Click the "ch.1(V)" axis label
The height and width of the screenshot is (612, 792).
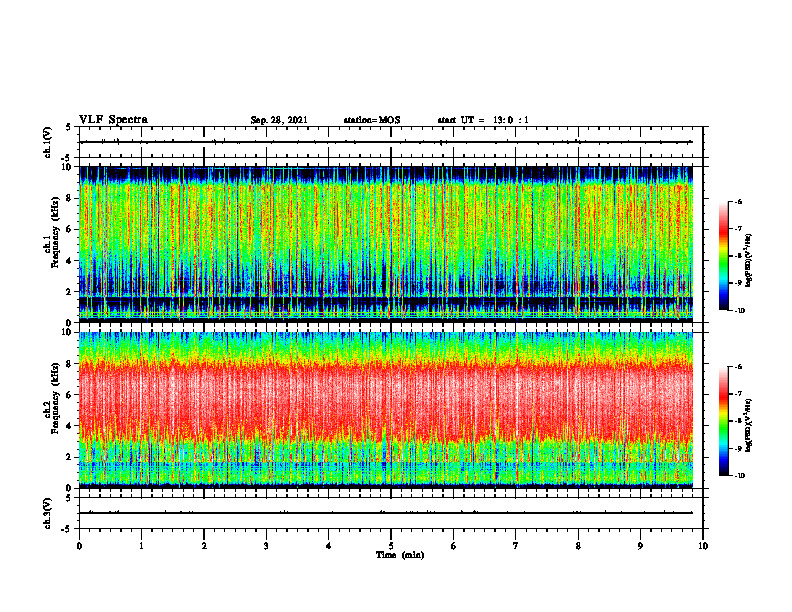point(48,142)
